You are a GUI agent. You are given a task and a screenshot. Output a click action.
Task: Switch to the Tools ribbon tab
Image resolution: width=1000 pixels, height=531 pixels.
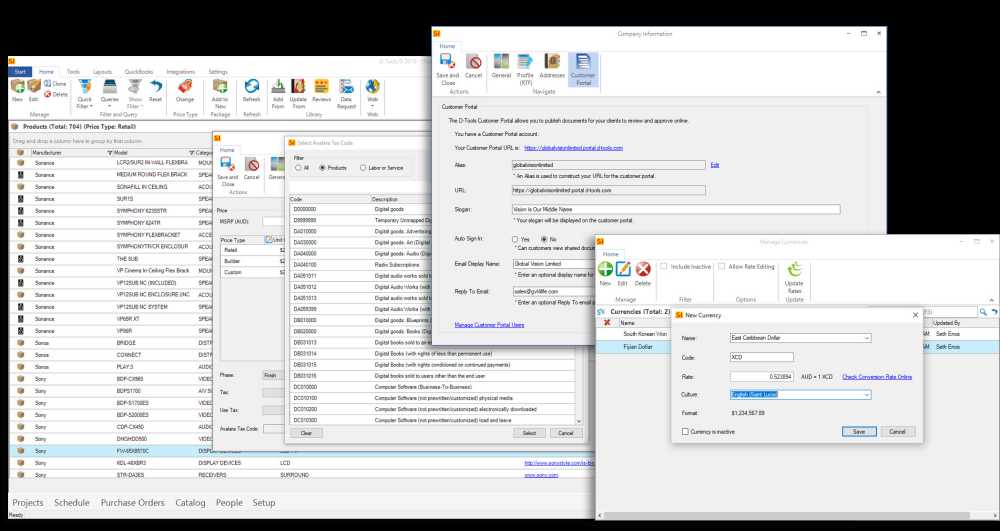point(73,72)
